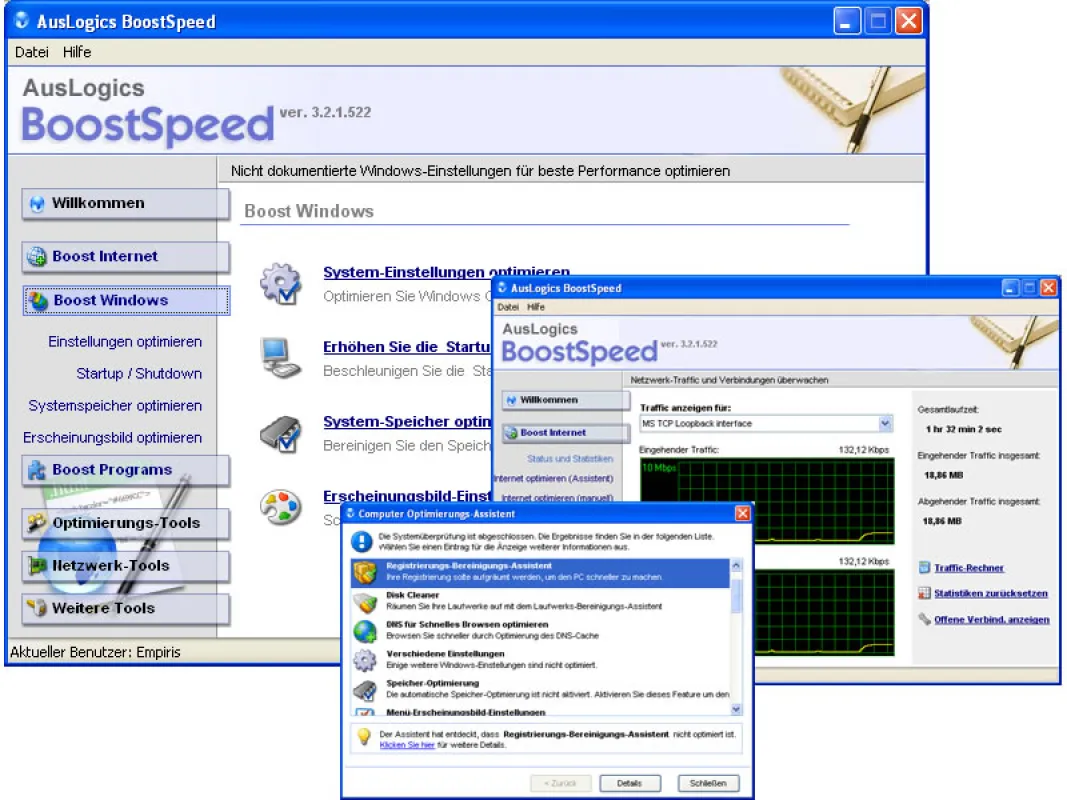Image resolution: width=1067 pixels, height=800 pixels.
Task: Open Boost Internet in main window sidebar
Action: 125,256
